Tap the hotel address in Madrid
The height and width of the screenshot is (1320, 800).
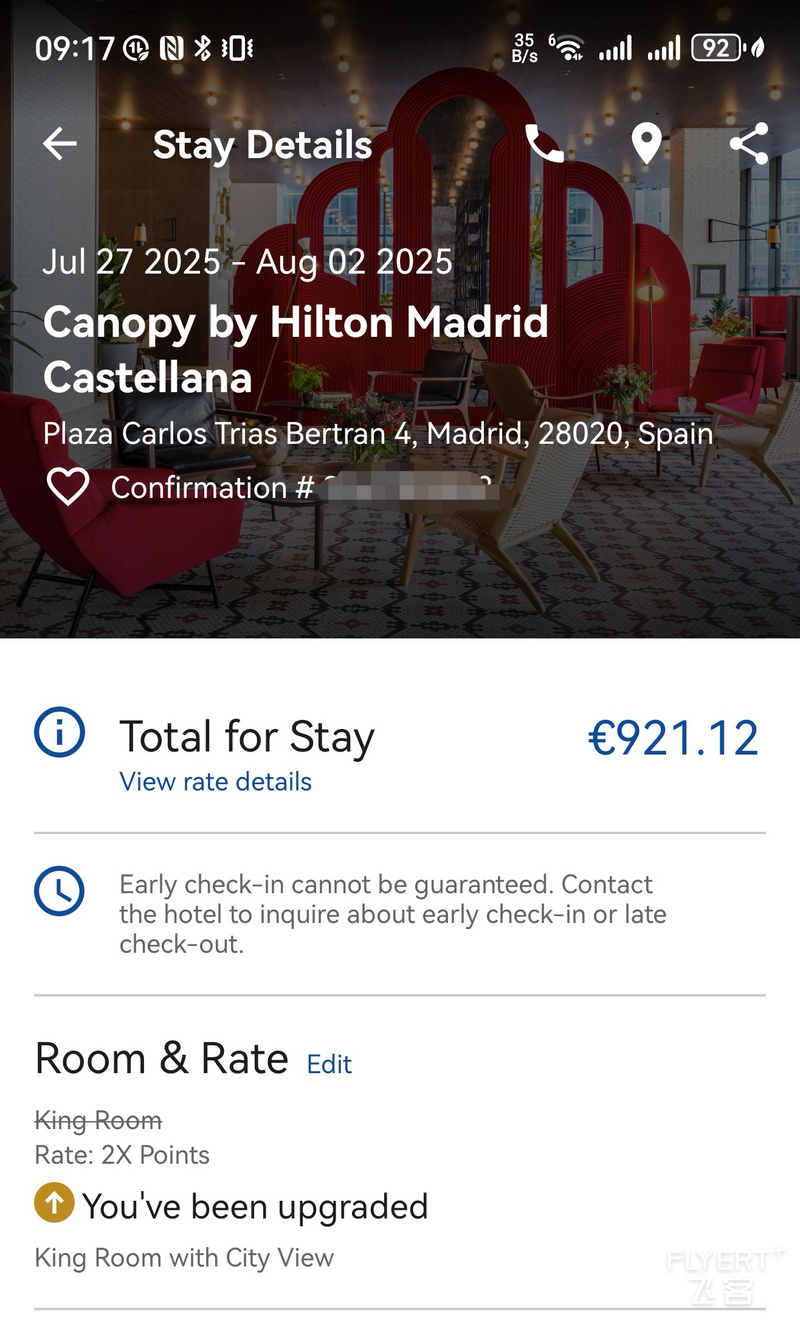(x=378, y=434)
